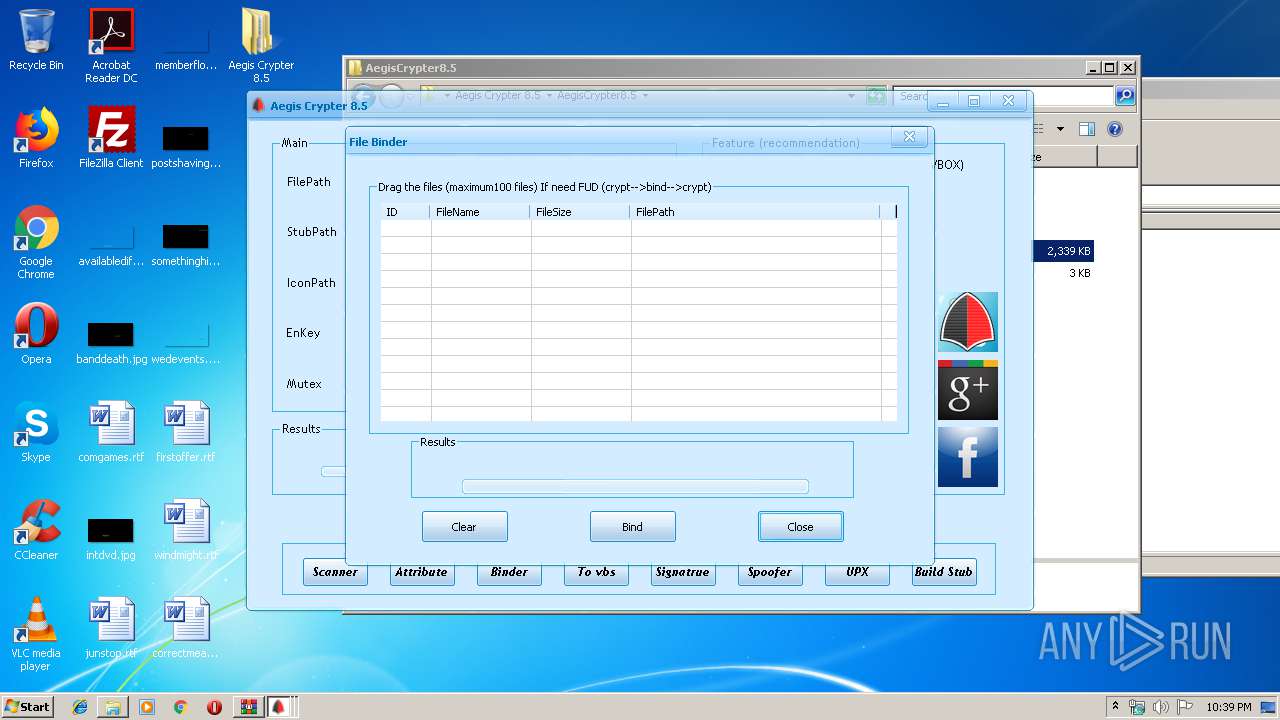Click the Bind button
The width and height of the screenshot is (1280, 720).
pyautogui.click(x=632, y=526)
